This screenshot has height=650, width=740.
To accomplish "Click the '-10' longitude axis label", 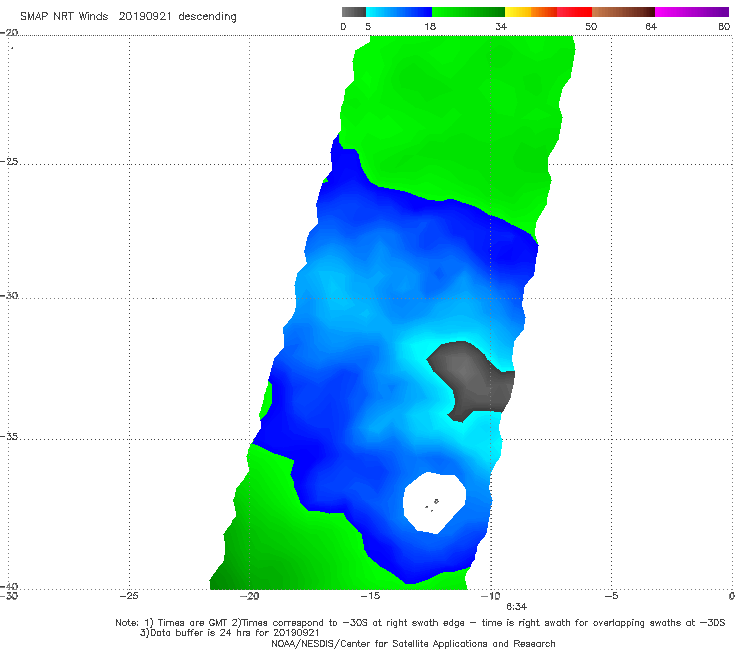I will pos(490,596).
